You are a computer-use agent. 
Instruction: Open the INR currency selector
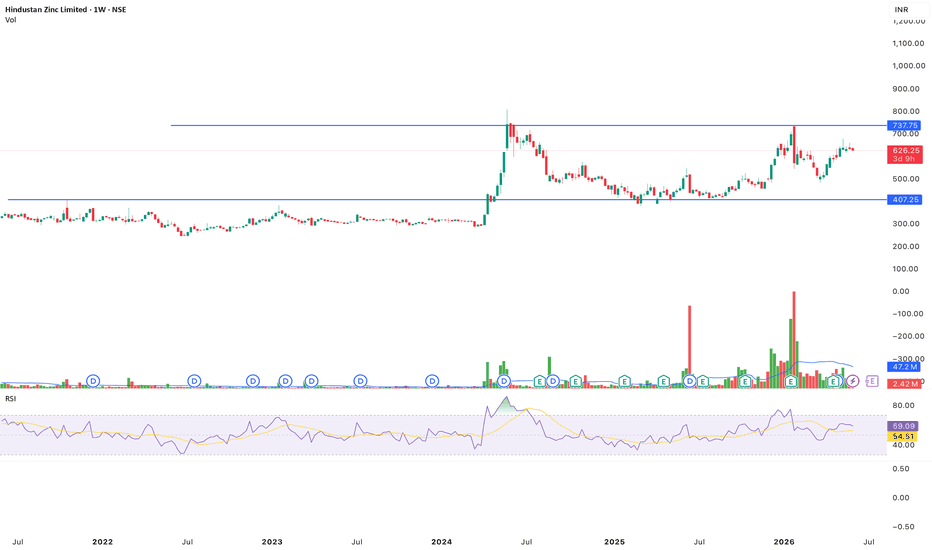(x=901, y=10)
